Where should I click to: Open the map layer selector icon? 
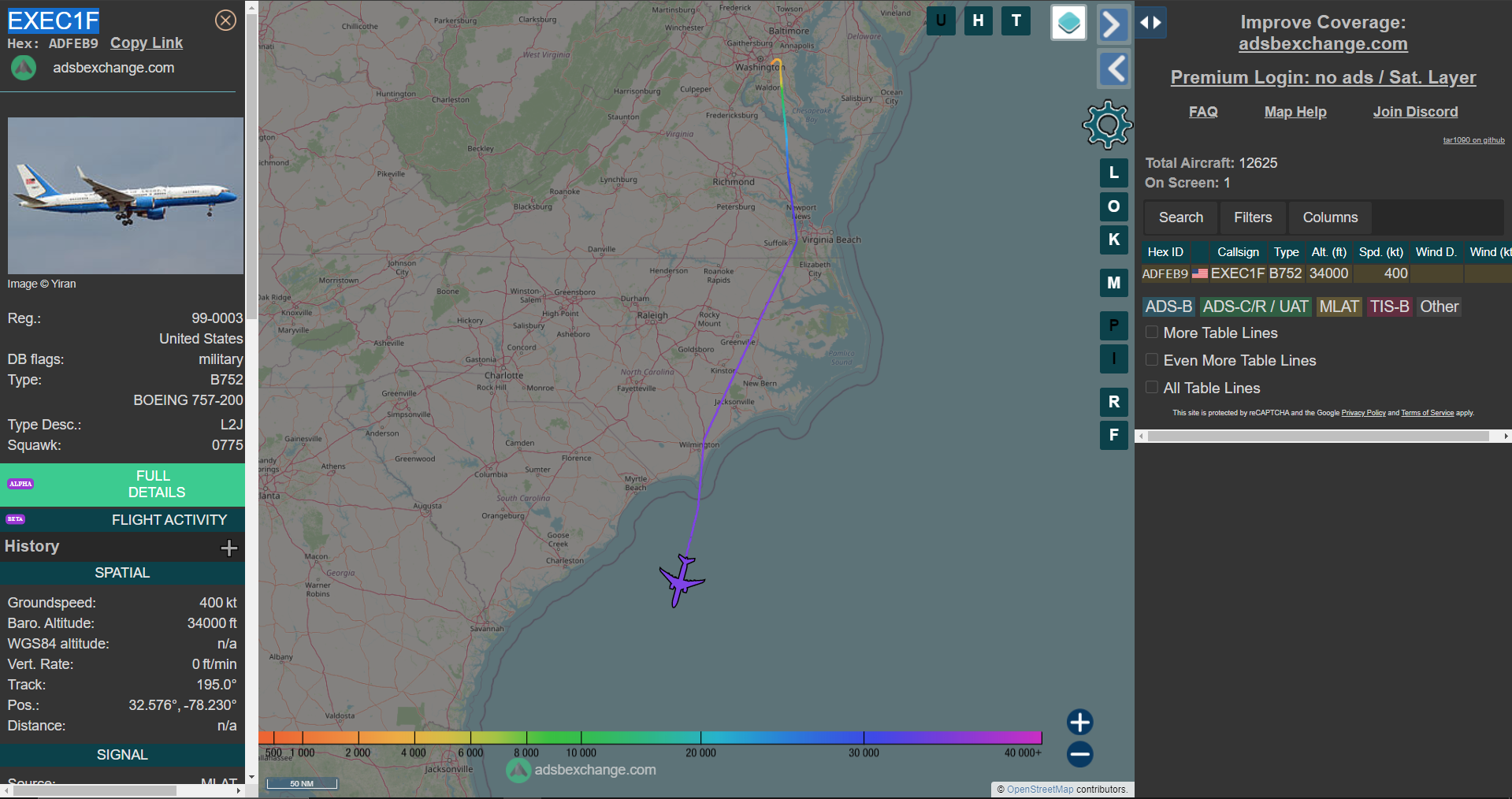click(x=1069, y=23)
